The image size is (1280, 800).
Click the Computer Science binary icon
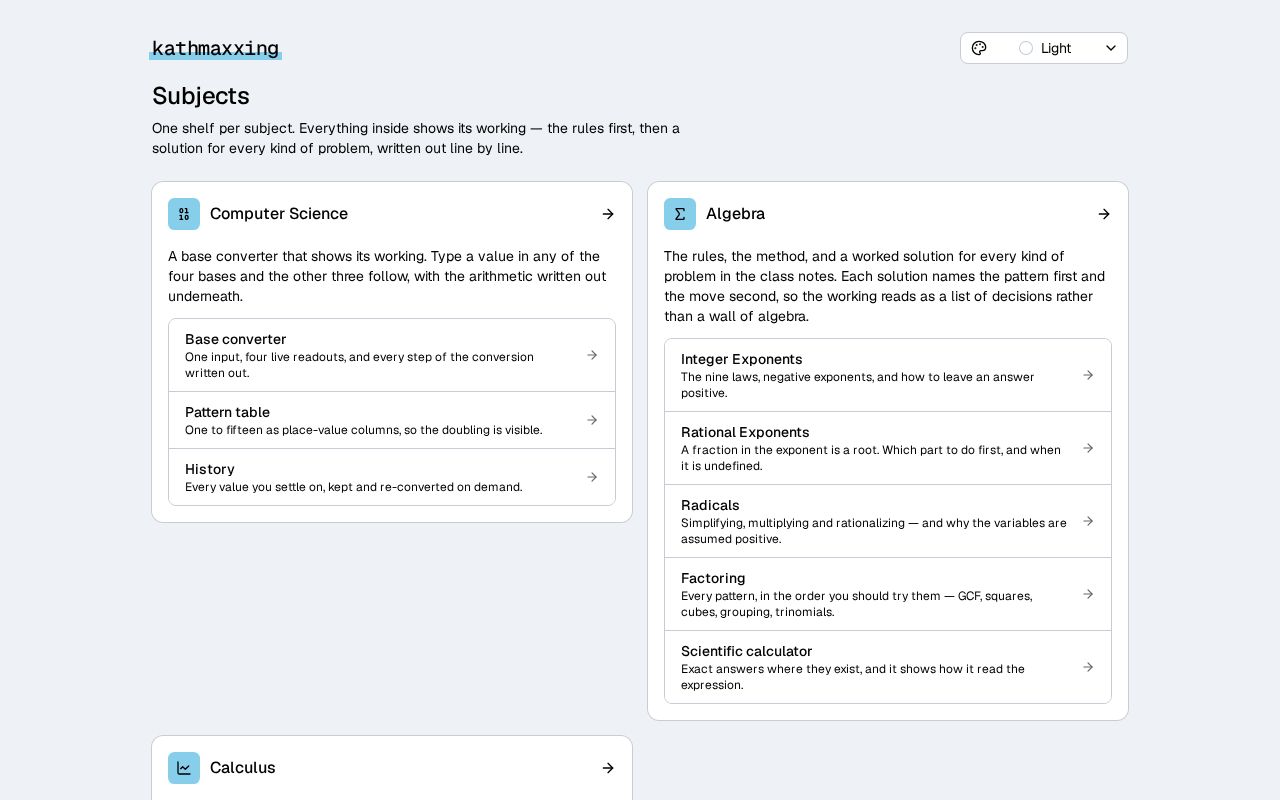184,214
